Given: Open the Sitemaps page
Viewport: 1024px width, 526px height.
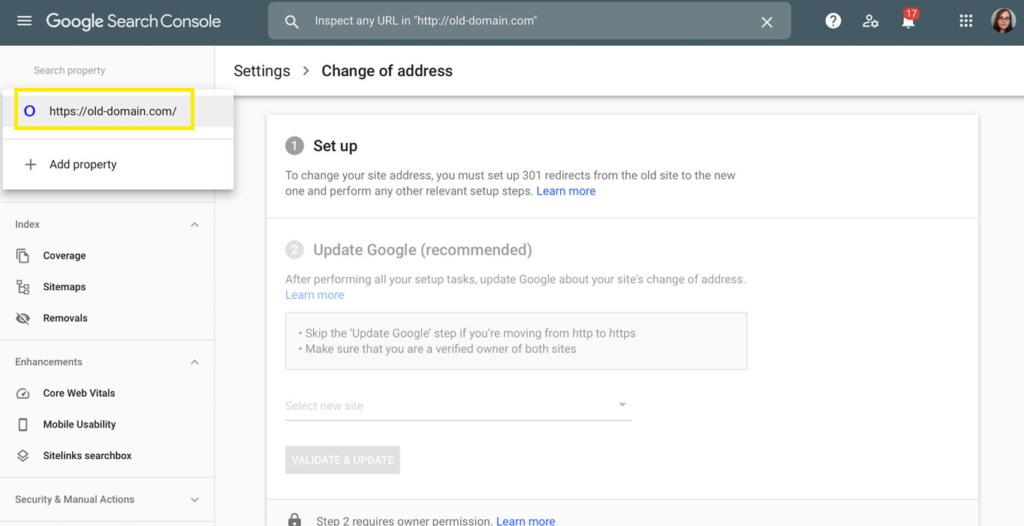Looking at the screenshot, I should 64,287.
